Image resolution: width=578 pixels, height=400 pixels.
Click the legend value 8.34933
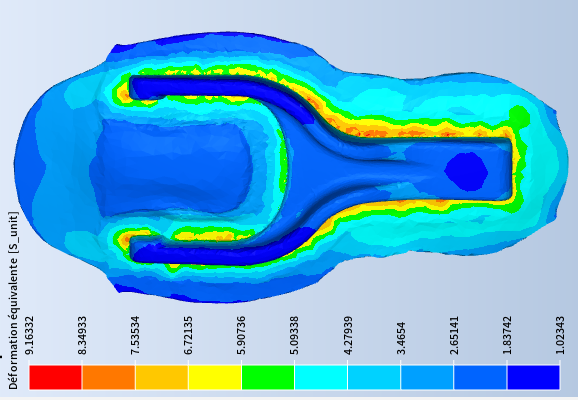tap(82, 335)
